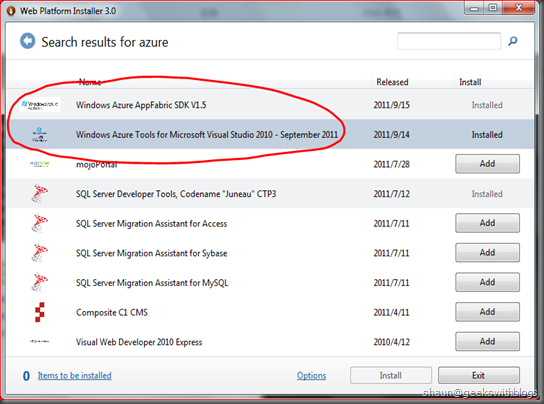The image size is (544, 404).
Task: Add Composite C1 CMS
Action: (487, 312)
